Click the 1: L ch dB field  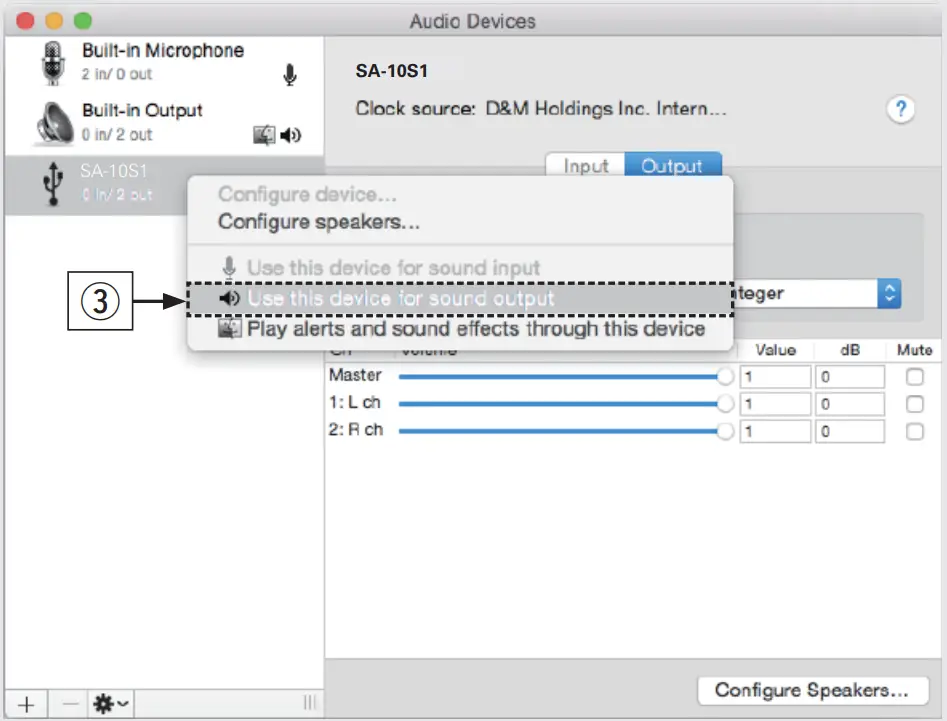click(x=849, y=404)
